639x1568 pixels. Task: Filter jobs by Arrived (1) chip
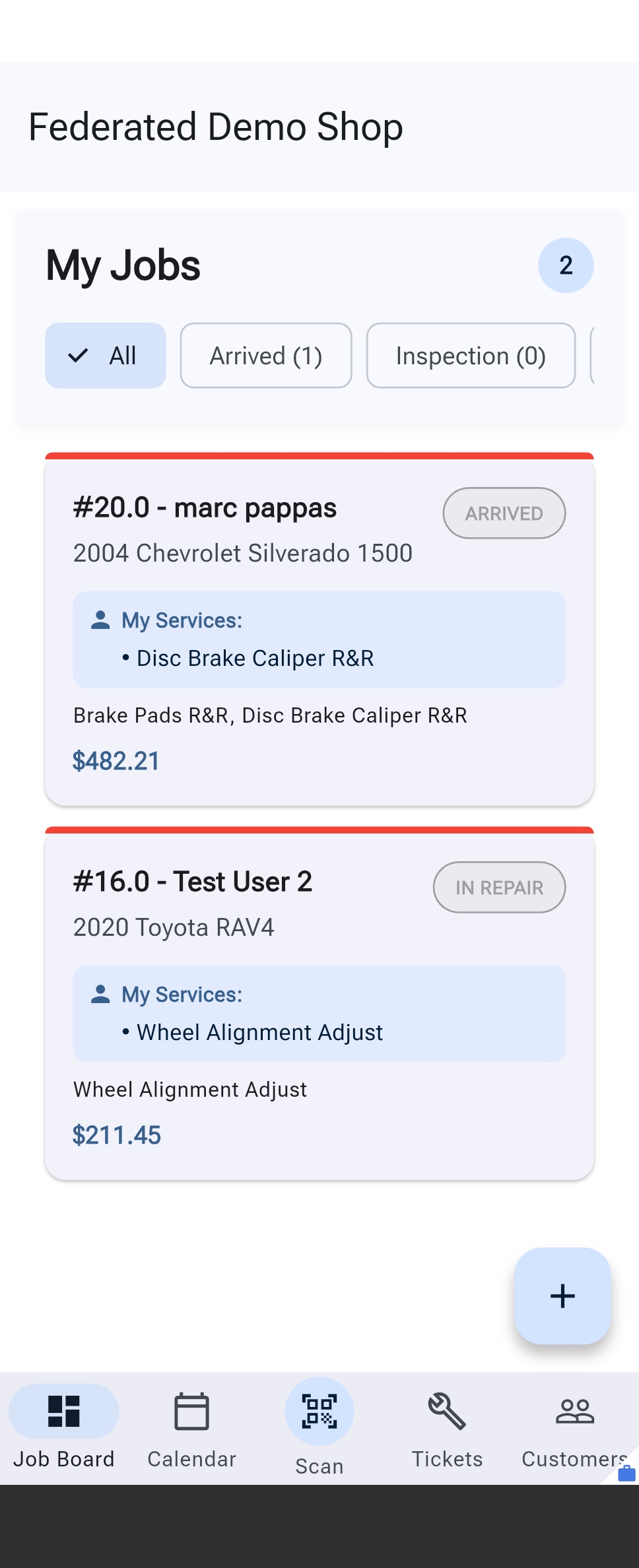click(266, 356)
